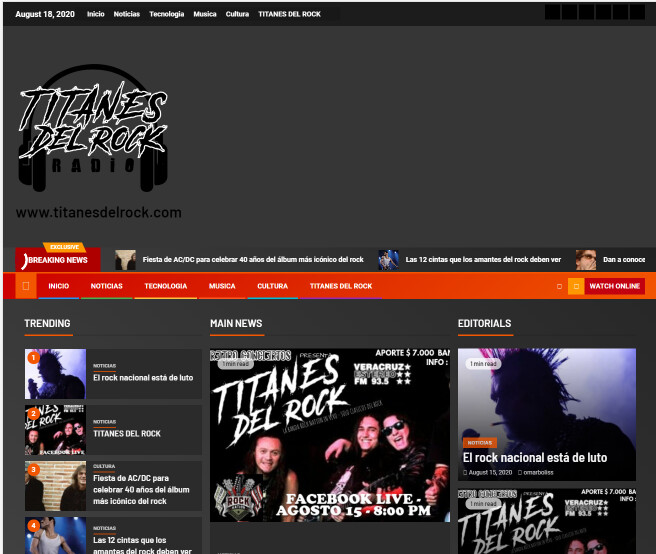Screen dimensions: 656x554
Task: Click trending thumbnail number 2 Titanes del Rock poster
Action: [x=55, y=430]
